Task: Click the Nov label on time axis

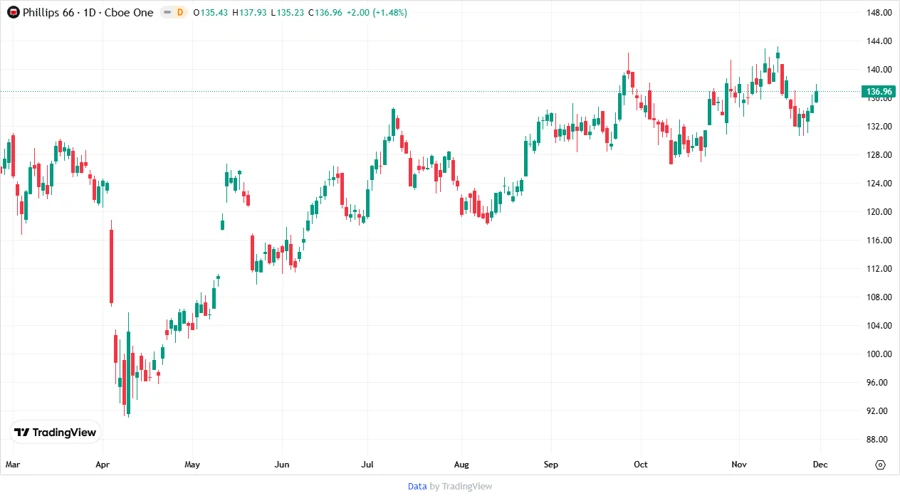Action: point(739,465)
